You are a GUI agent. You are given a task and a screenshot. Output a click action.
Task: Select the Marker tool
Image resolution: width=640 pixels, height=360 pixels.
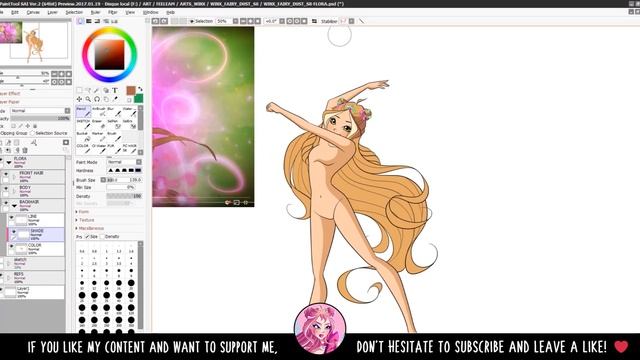click(x=98, y=136)
